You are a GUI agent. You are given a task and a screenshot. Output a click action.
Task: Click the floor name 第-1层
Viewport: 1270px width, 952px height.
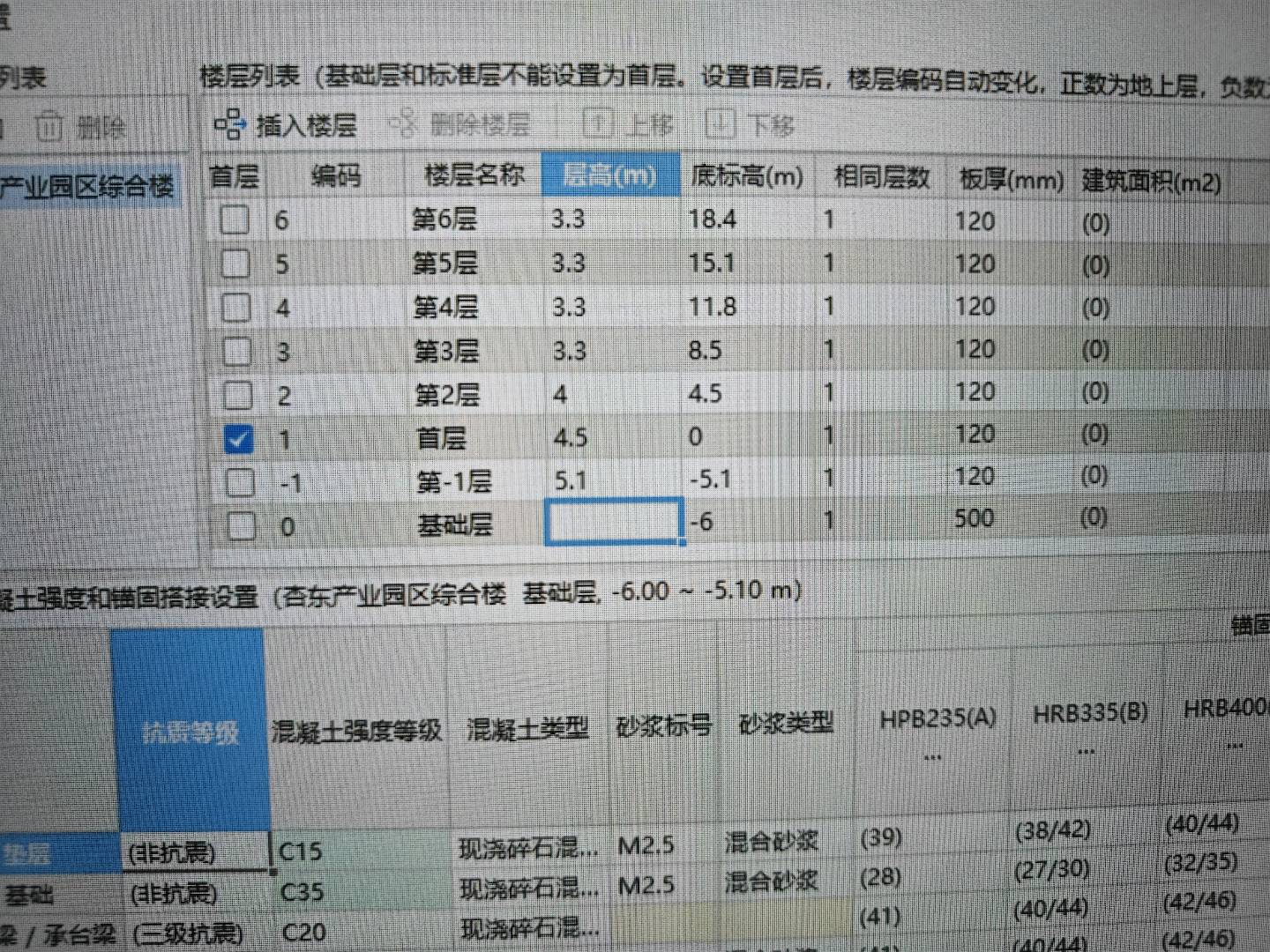pyautogui.click(x=454, y=481)
